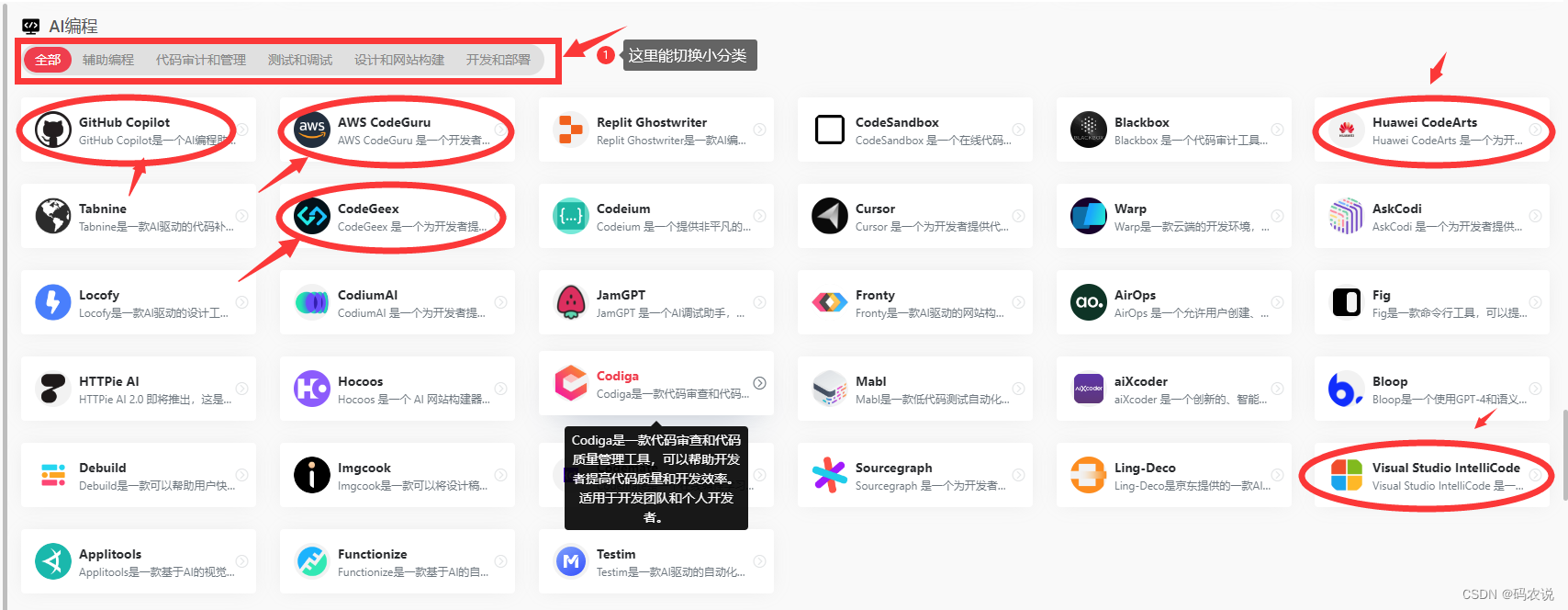Open the Cursor title link
1568x610 pixels.
[875, 209]
